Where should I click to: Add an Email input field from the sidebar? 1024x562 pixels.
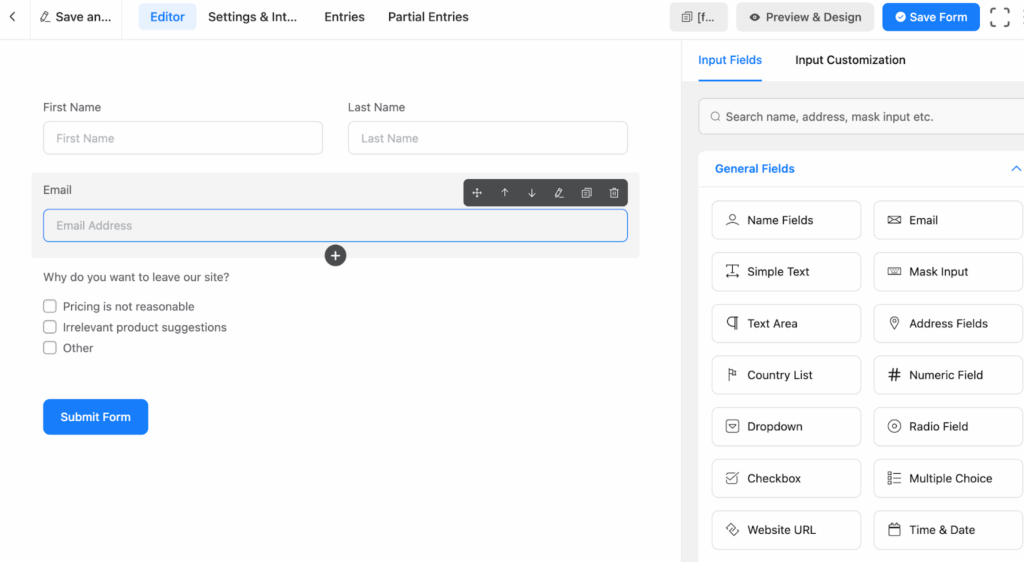[948, 220]
